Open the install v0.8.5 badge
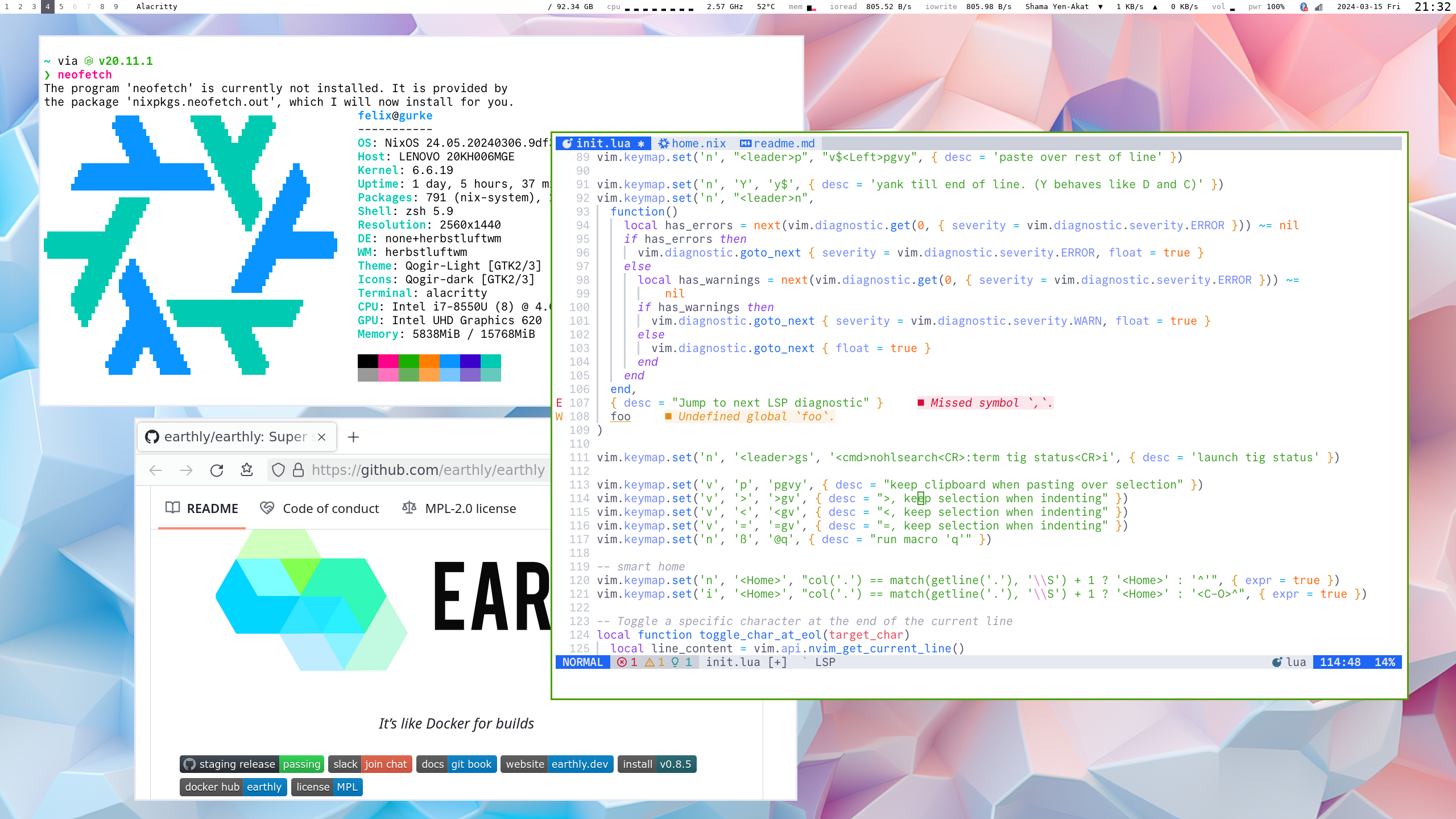This screenshot has width=1456, height=819. point(657,764)
